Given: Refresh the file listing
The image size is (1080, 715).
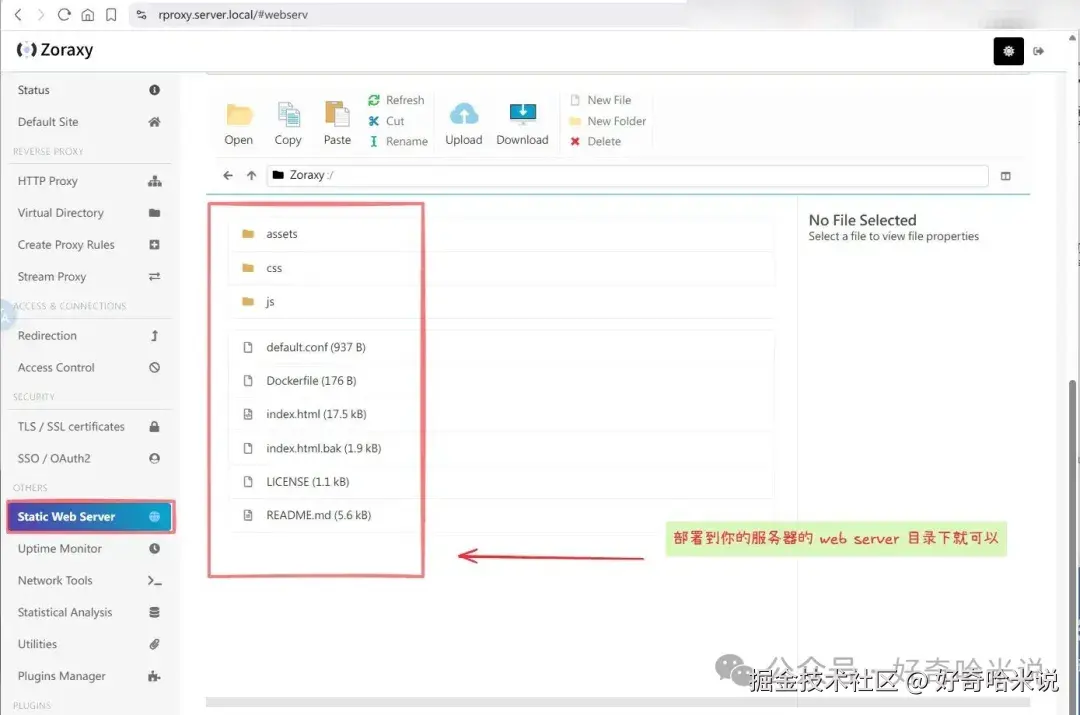Looking at the screenshot, I should [x=396, y=100].
